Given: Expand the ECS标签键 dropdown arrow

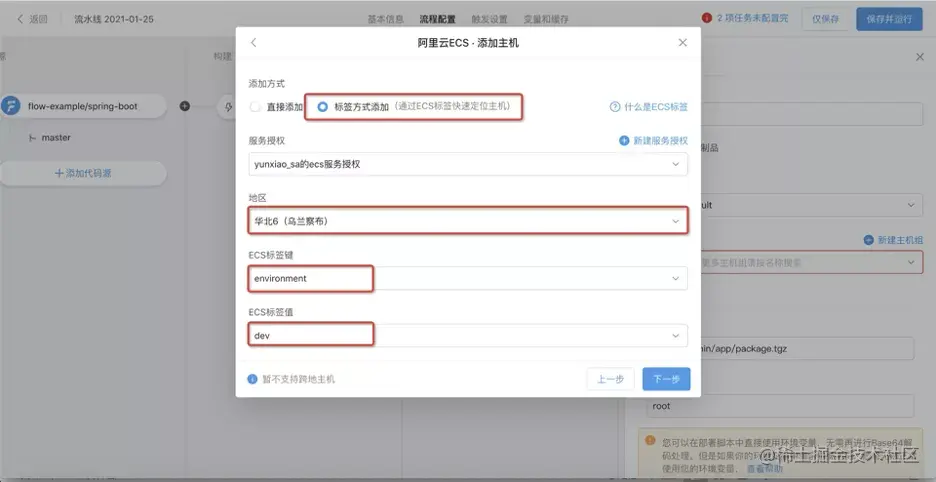Looking at the screenshot, I should tap(676, 278).
